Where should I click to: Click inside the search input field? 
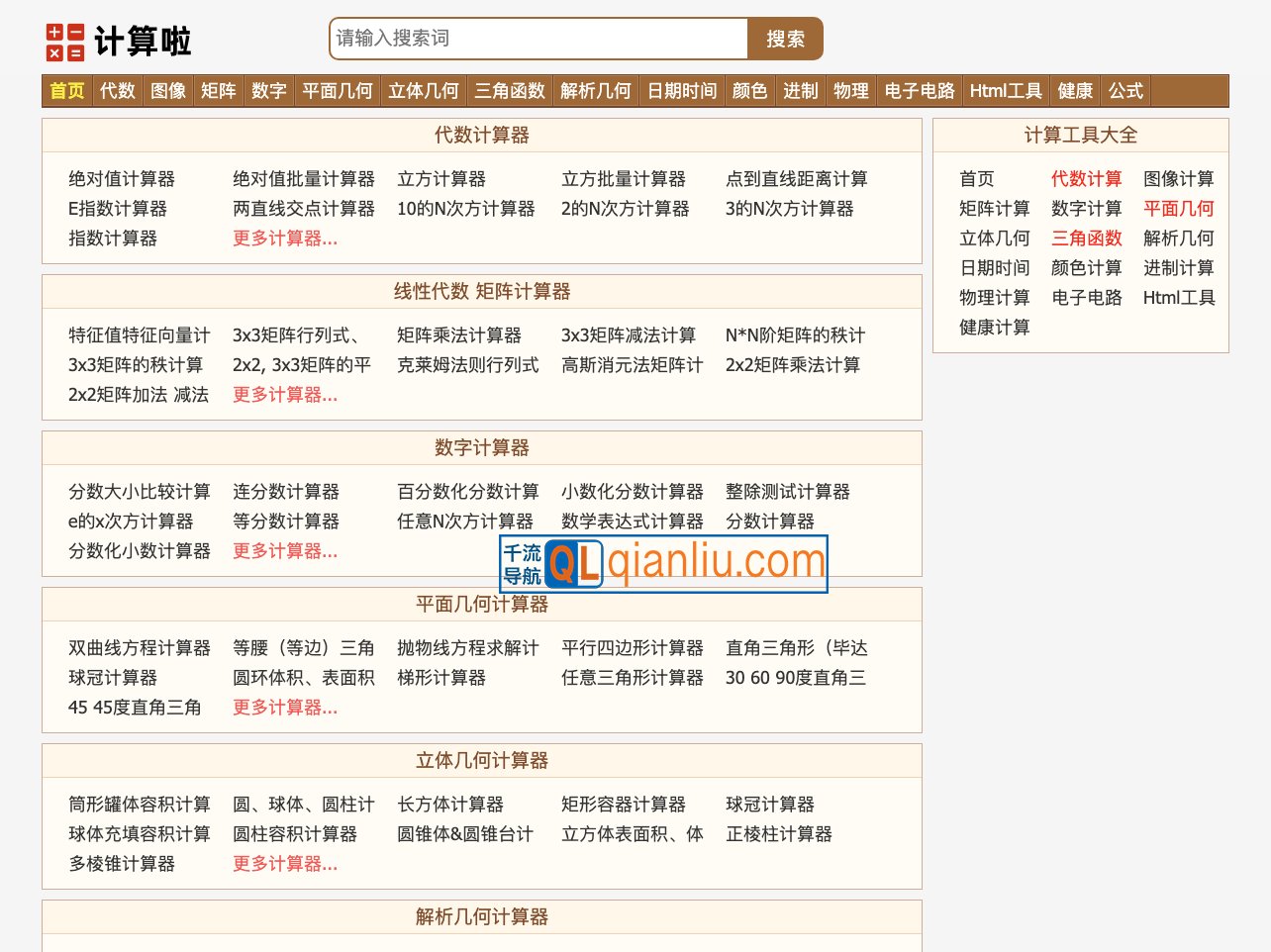click(x=538, y=39)
